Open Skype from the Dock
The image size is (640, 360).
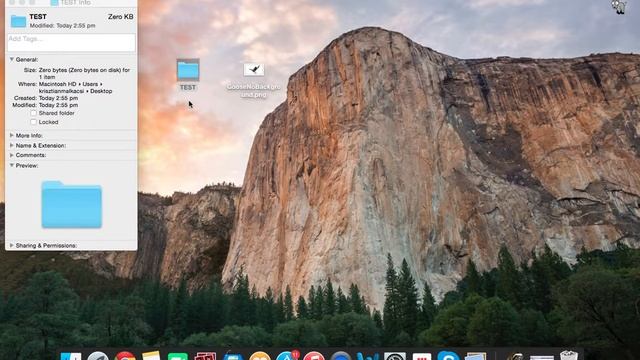(x=448, y=356)
